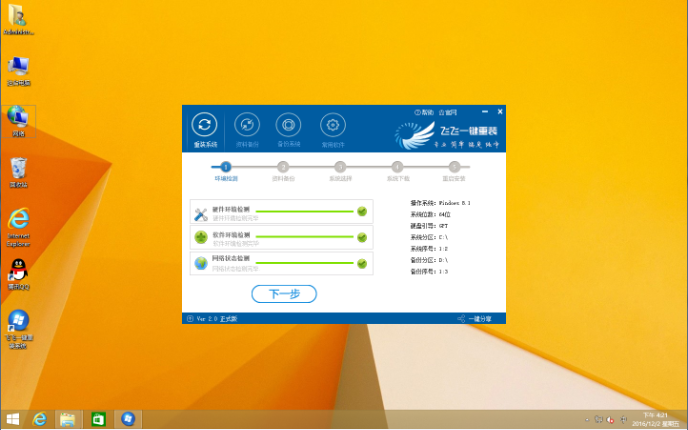Click the 重装系统 reinstall system icon
The height and width of the screenshot is (430, 688).
click(x=204, y=126)
